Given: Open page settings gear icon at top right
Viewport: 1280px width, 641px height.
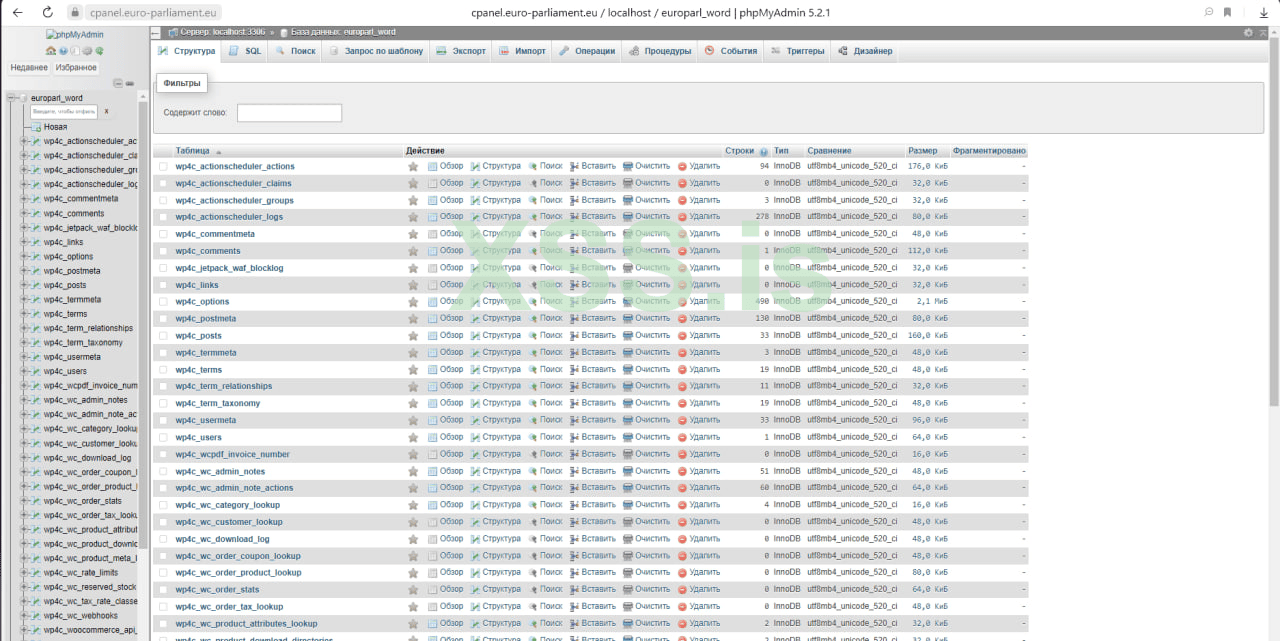Looking at the screenshot, I should tap(1248, 33).
